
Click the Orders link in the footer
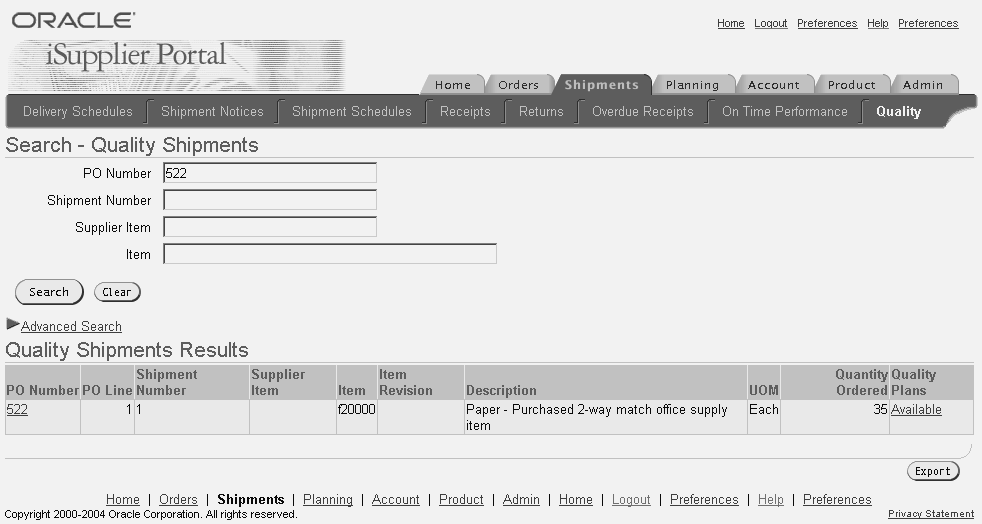pyautogui.click(x=178, y=500)
